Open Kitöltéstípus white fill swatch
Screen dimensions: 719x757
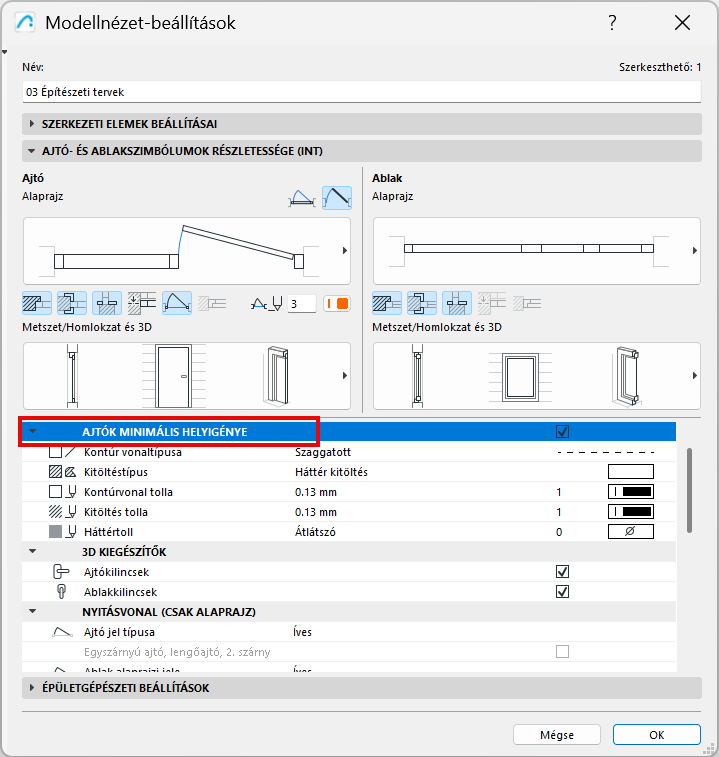point(631,472)
